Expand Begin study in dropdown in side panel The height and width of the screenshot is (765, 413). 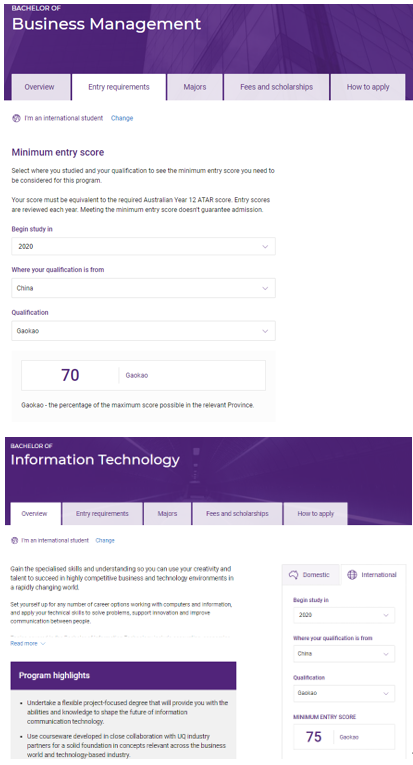coord(344,615)
